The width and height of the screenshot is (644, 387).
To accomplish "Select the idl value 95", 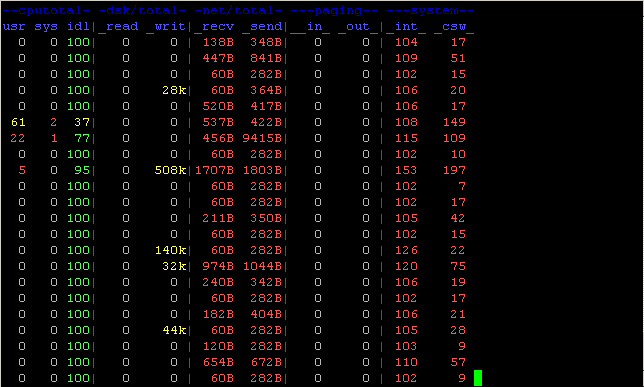I will point(82,170).
